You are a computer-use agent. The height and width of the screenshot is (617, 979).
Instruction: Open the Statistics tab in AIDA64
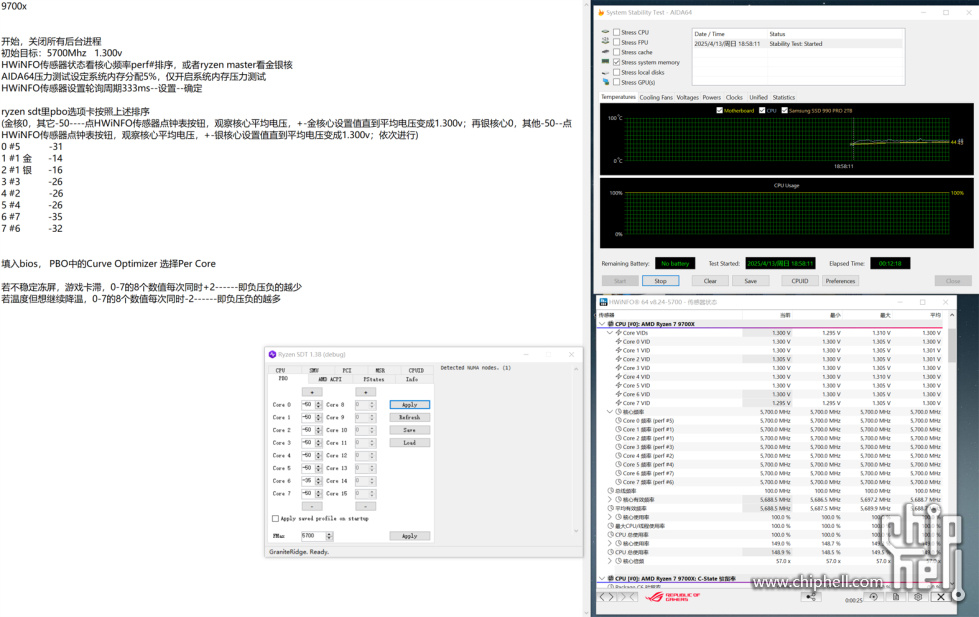pyautogui.click(x=784, y=97)
